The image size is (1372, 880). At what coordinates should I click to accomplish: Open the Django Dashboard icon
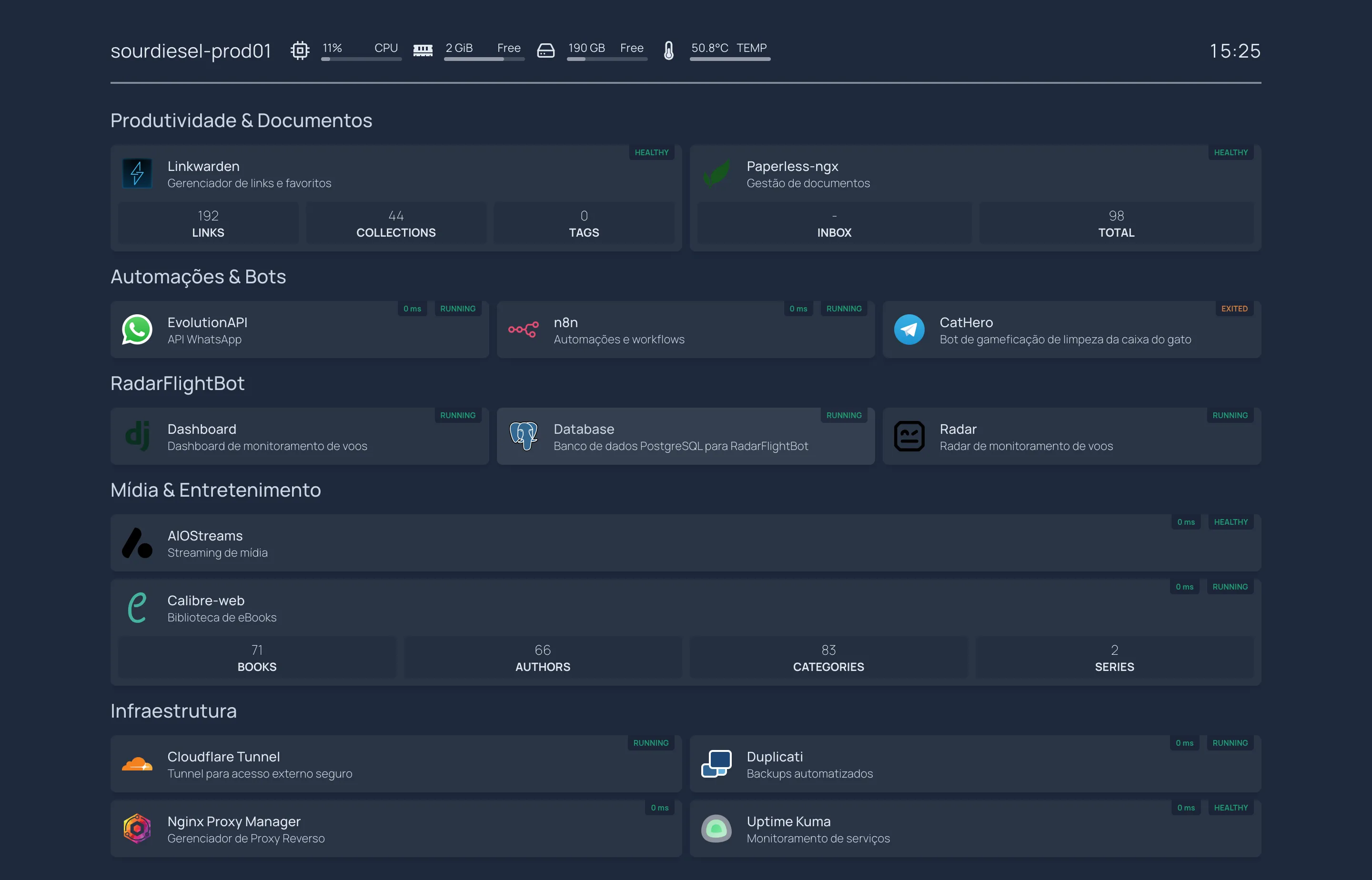point(137,437)
